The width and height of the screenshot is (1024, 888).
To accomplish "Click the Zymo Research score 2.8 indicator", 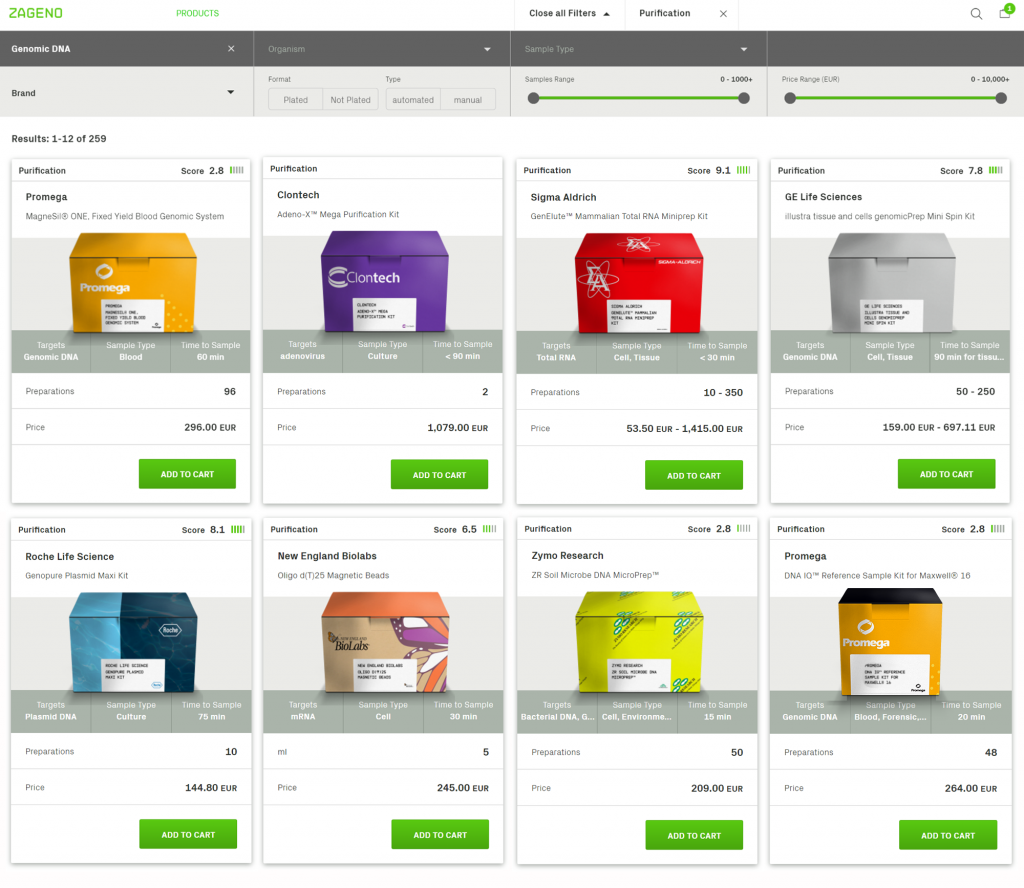I will [718, 529].
